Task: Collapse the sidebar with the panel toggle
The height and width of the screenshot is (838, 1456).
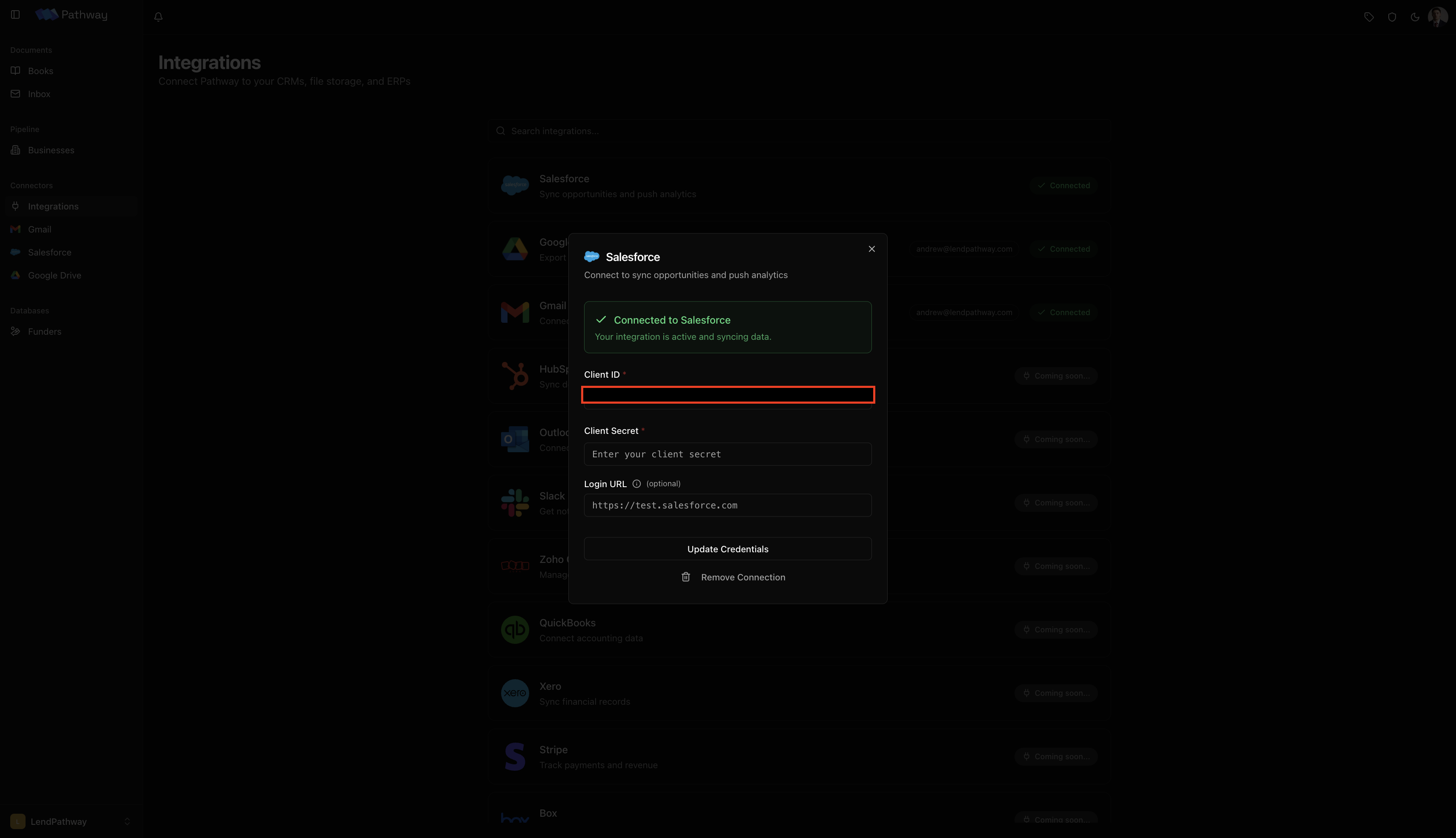Action: (15, 14)
